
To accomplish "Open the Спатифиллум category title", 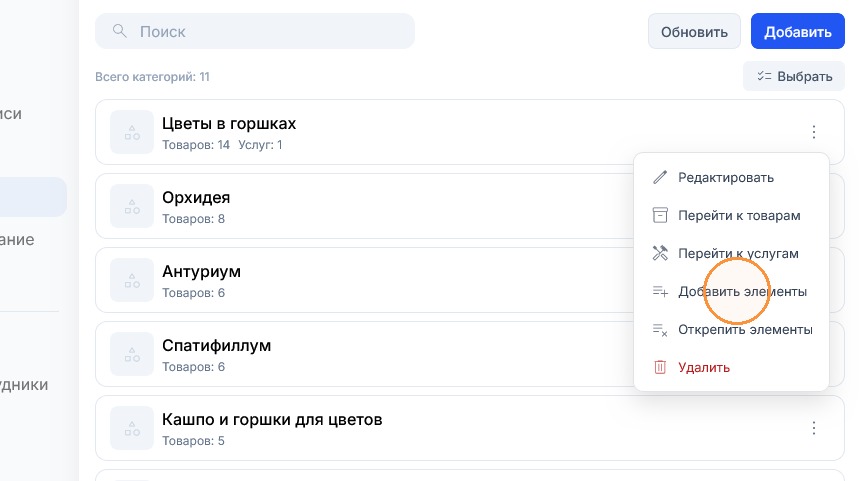I will coord(216,345).
